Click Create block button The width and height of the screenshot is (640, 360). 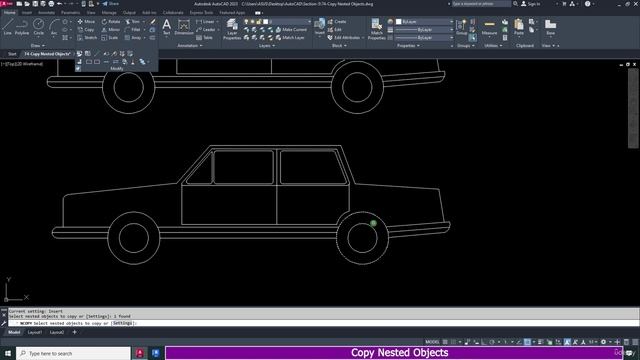tap(337, 22)
